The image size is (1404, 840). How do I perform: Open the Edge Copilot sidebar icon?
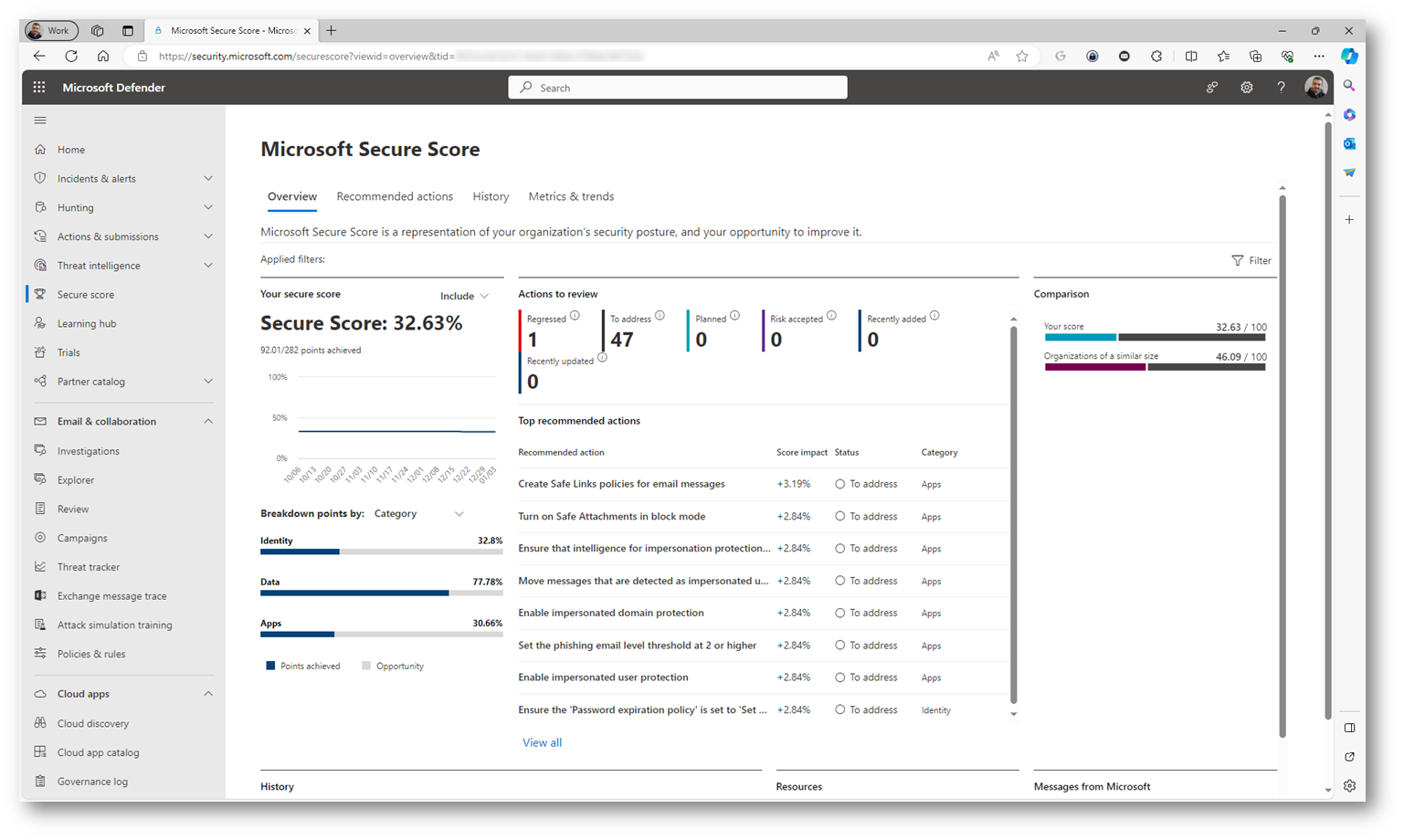1349,56
